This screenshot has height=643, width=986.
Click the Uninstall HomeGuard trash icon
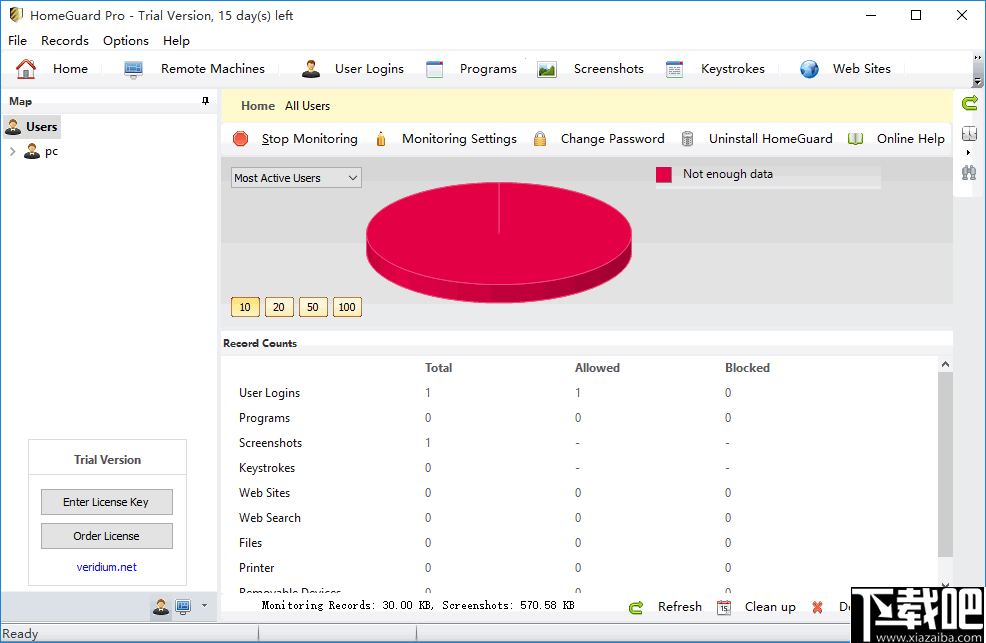click(x=687, y=139)
